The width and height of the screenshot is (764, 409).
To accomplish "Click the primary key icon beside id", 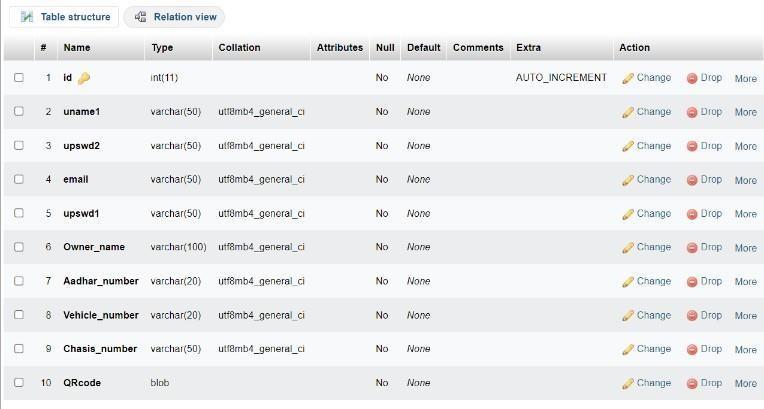I will coord(84,78).
